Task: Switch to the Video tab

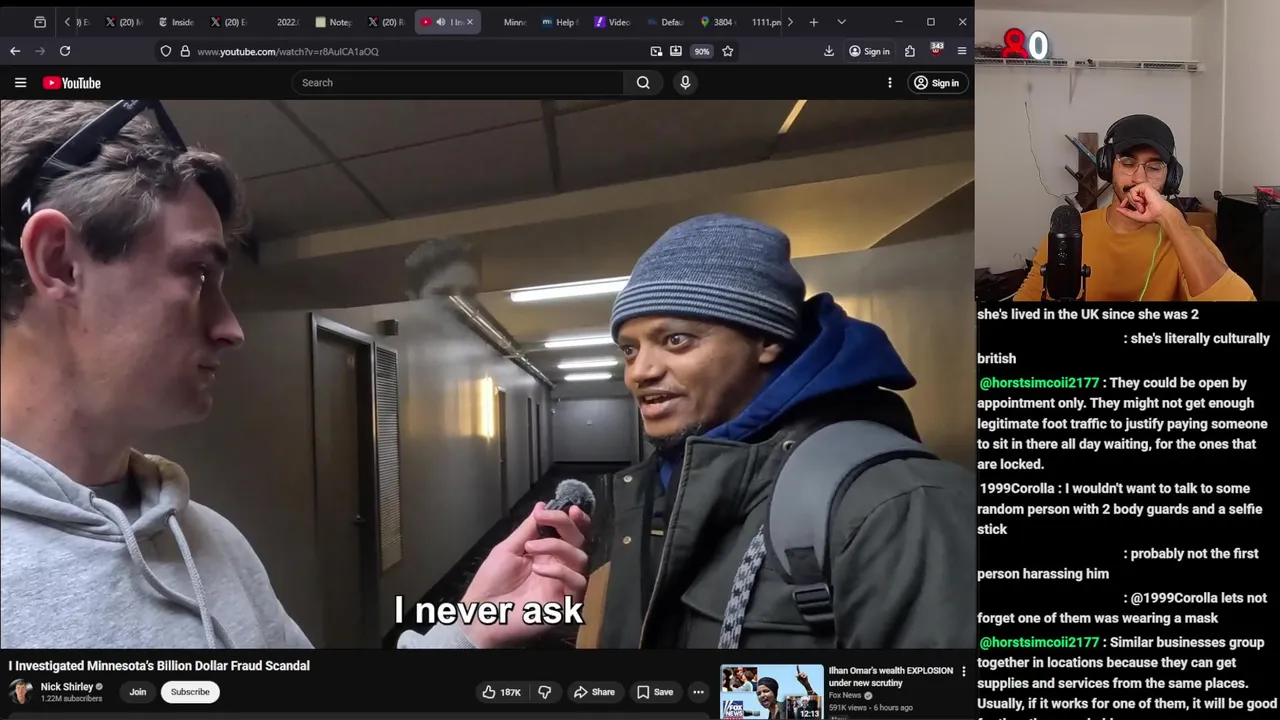Action: click(x=612, y=22)
